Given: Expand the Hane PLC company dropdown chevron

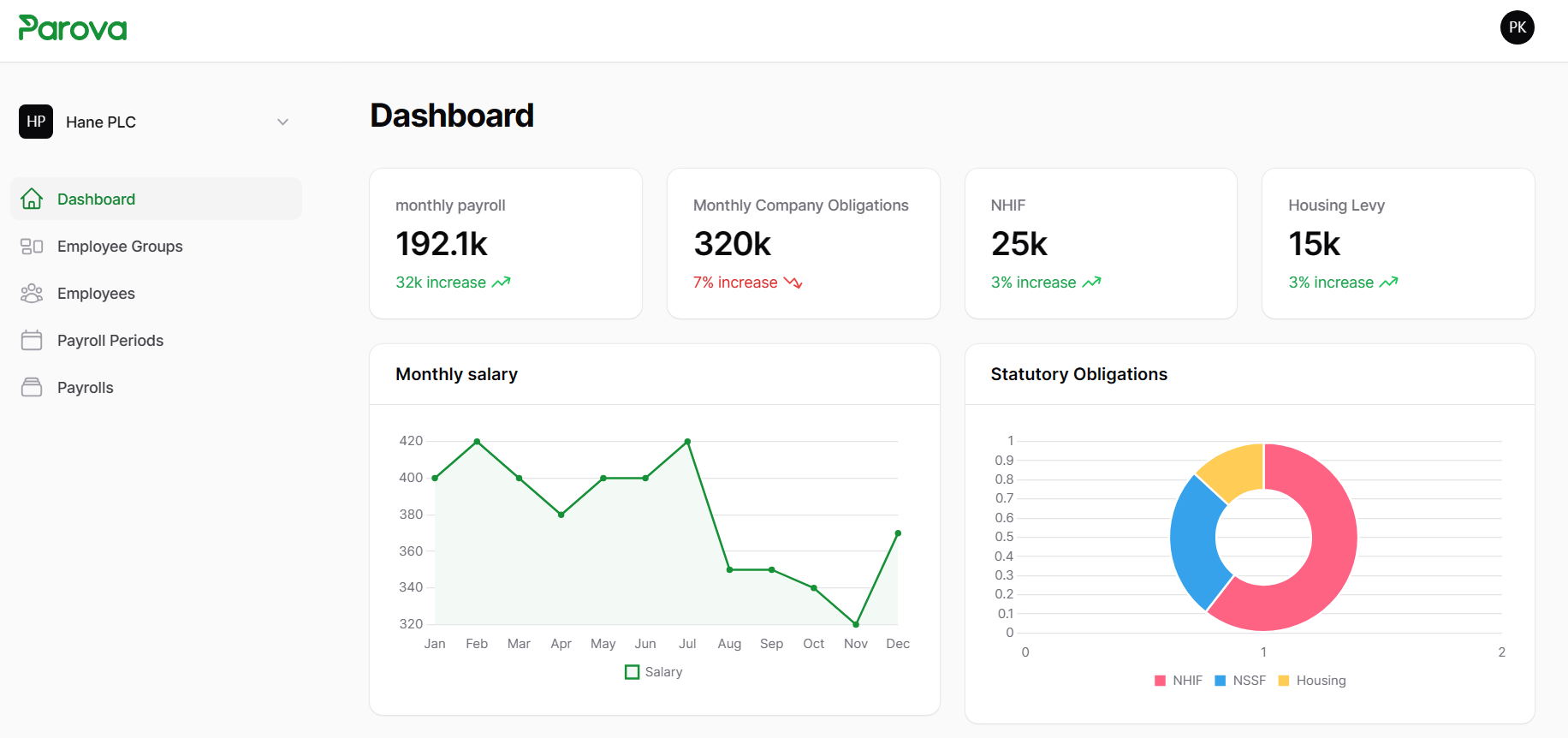Looking at the screenshot, I should point(282,122).
